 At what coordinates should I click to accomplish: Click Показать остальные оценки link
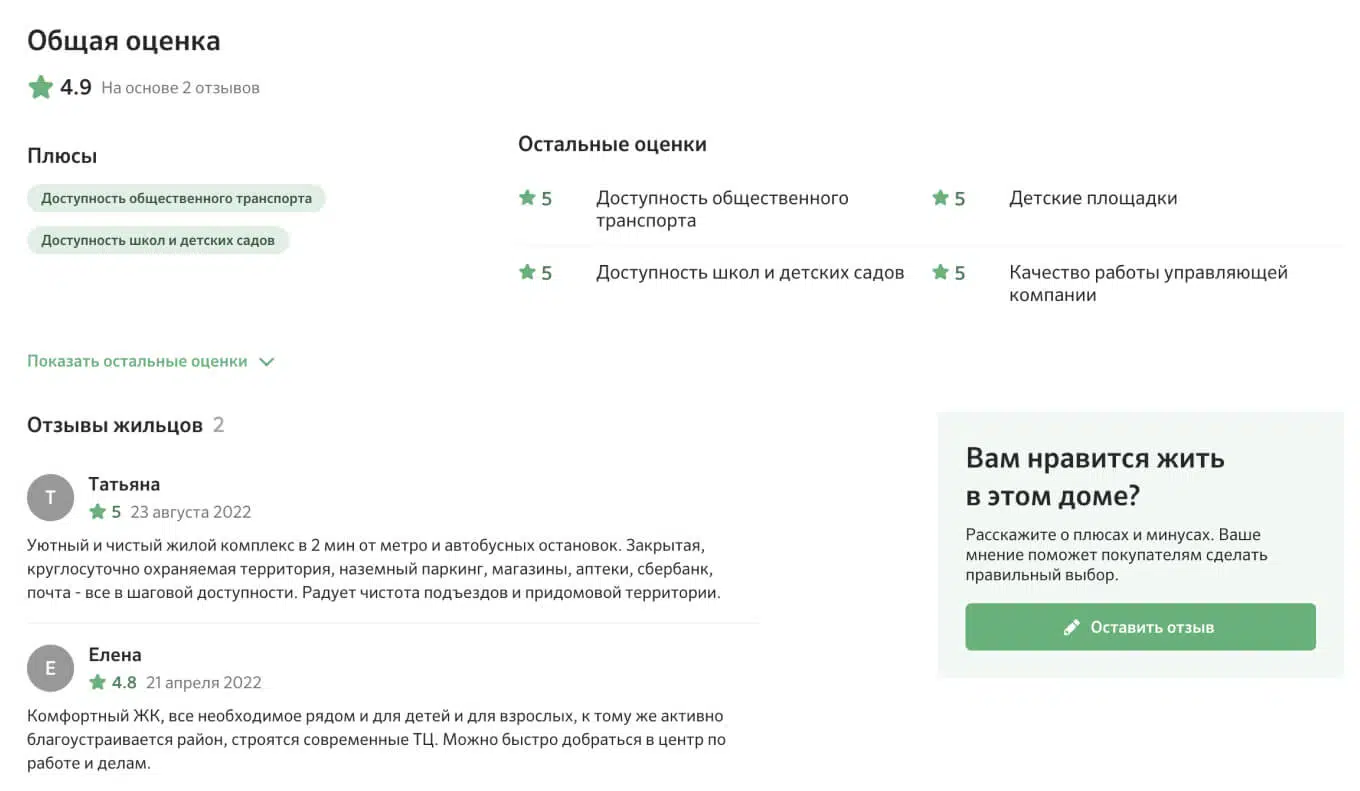tap(137, 361)
